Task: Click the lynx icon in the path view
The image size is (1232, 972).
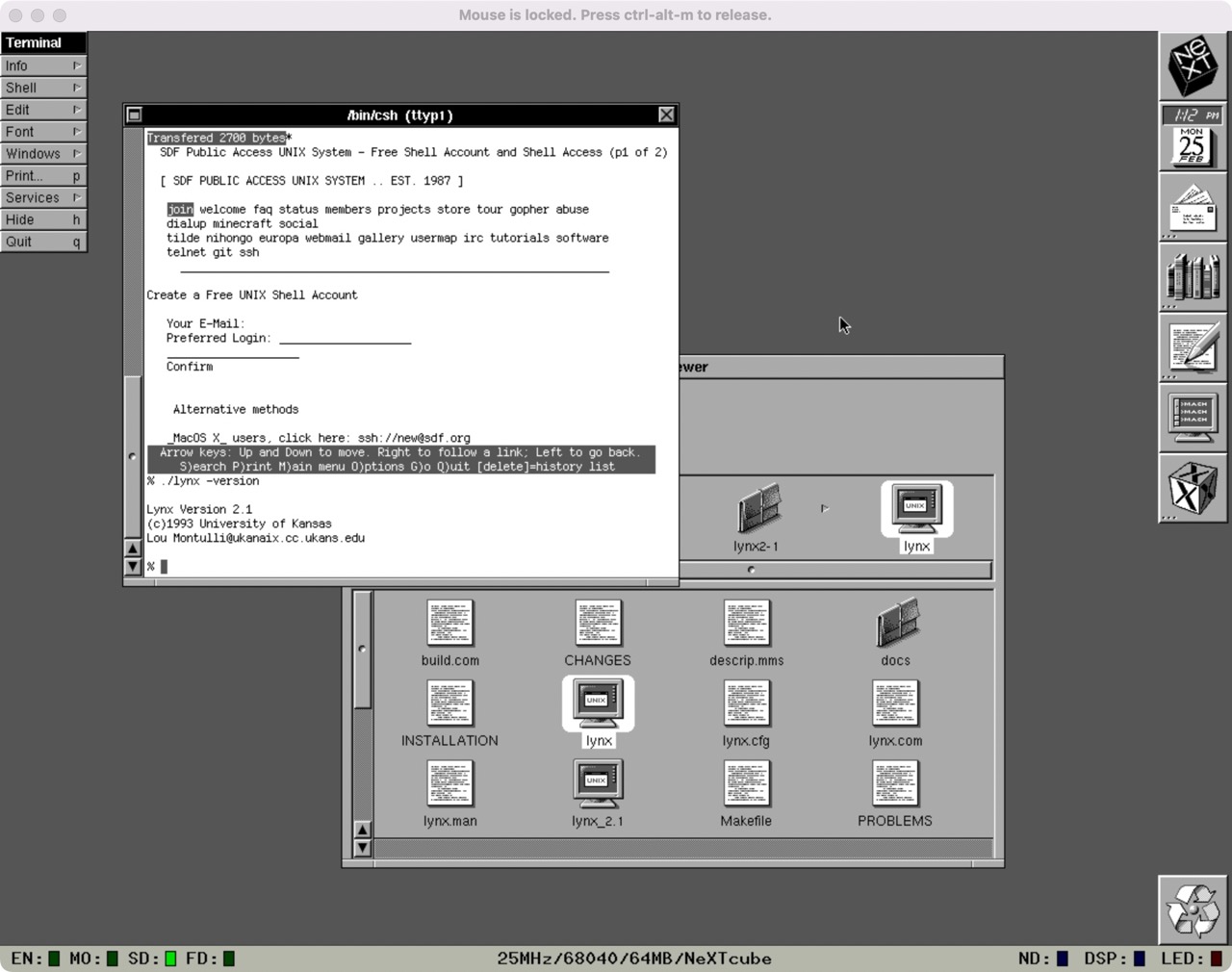Action: pos(916,510)
